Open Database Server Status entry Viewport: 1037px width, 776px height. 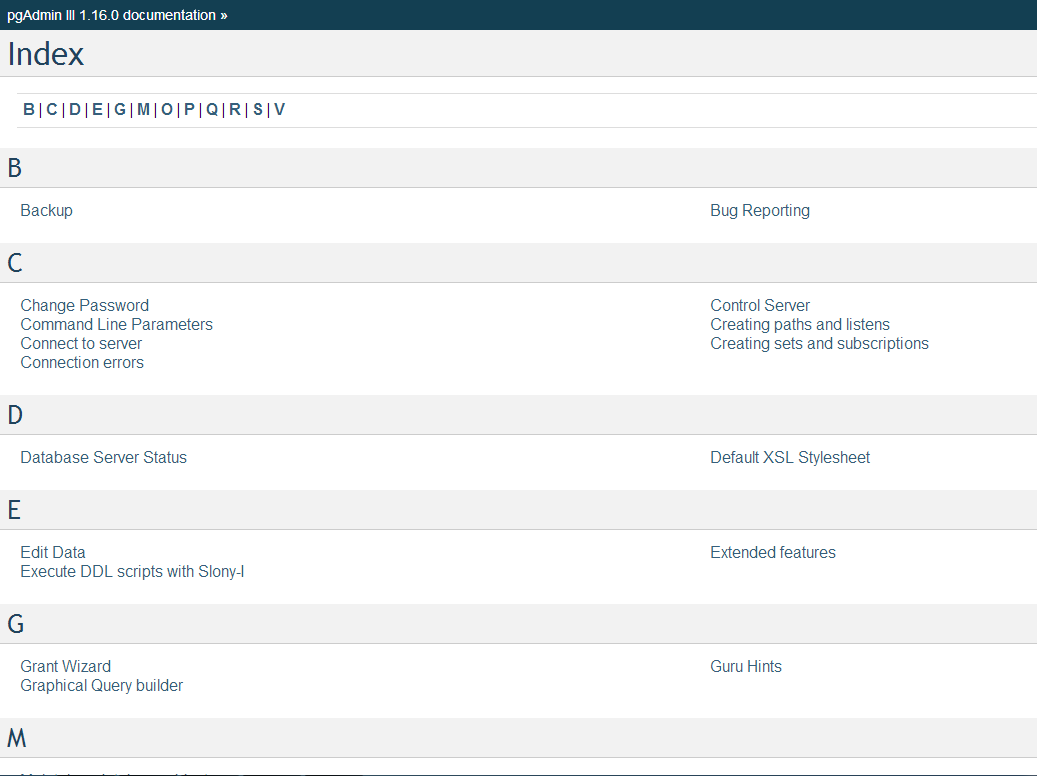[103, 458]
